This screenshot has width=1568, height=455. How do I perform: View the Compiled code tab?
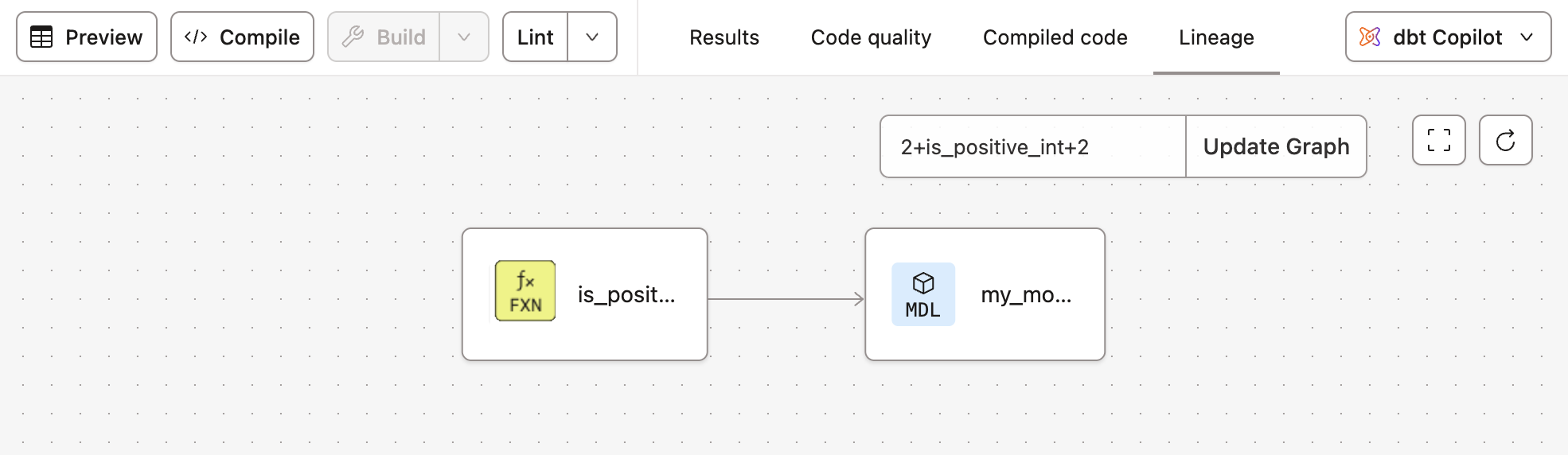(x=1055, y=37)
